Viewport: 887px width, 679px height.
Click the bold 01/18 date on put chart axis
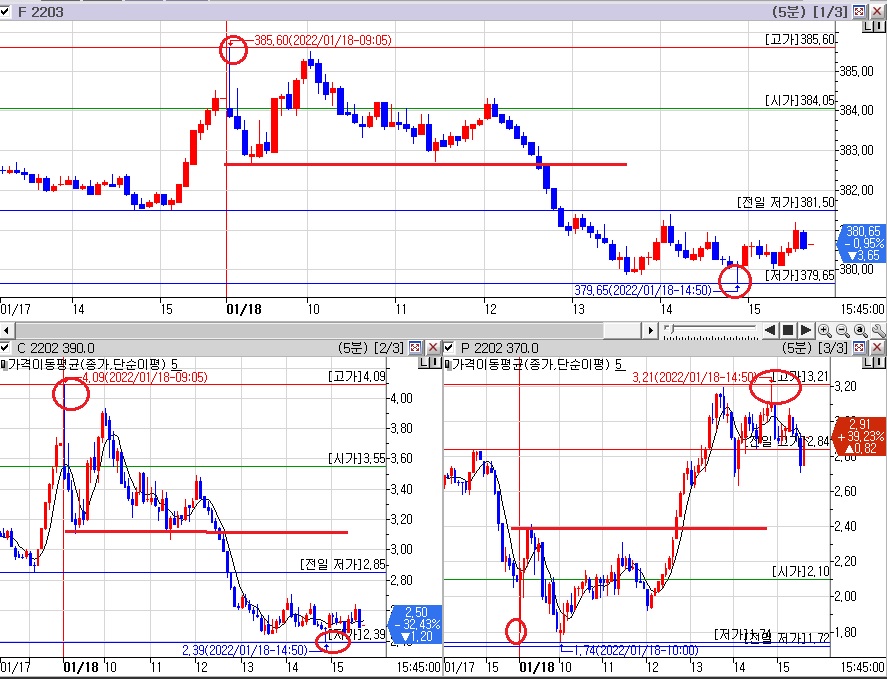click(537, 667)
